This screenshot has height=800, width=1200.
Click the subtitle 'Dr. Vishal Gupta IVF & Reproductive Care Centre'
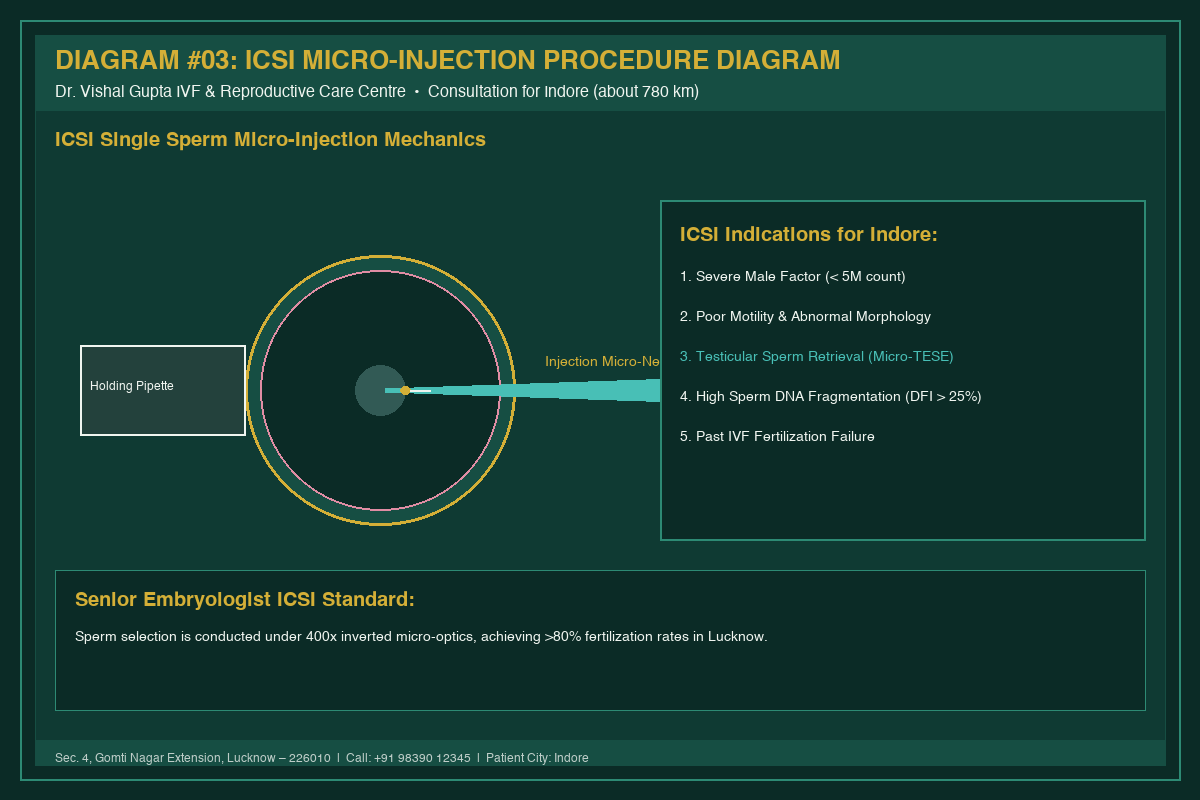click(x=230, y=91)
